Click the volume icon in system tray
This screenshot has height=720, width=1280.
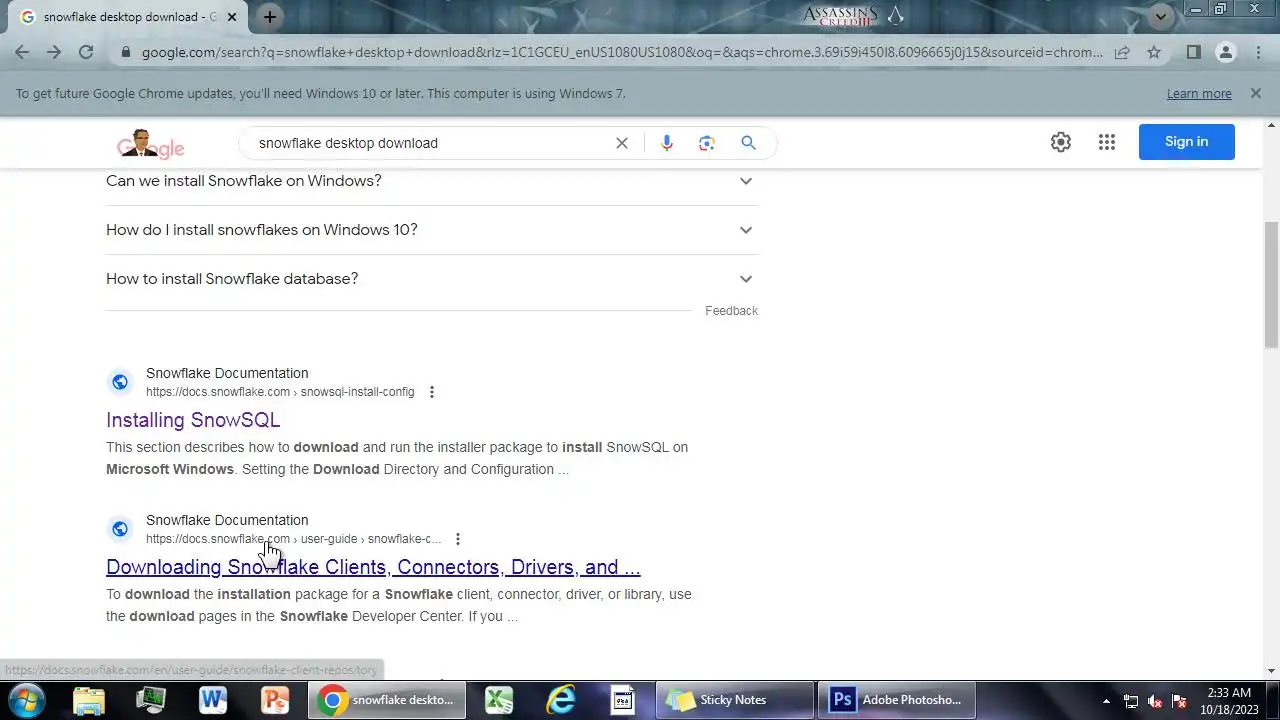(x=1155, y=701)
